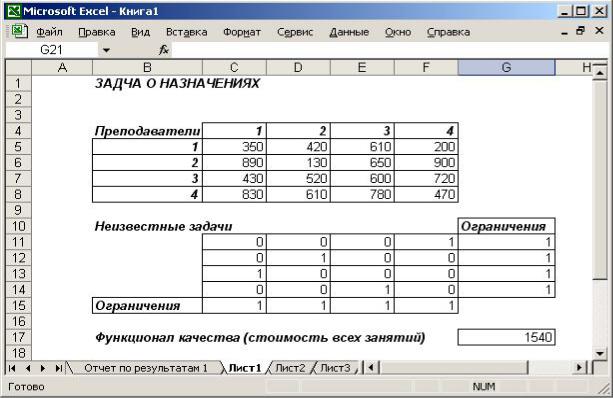
Task: Select row 17 header
Action: point(18,337)
